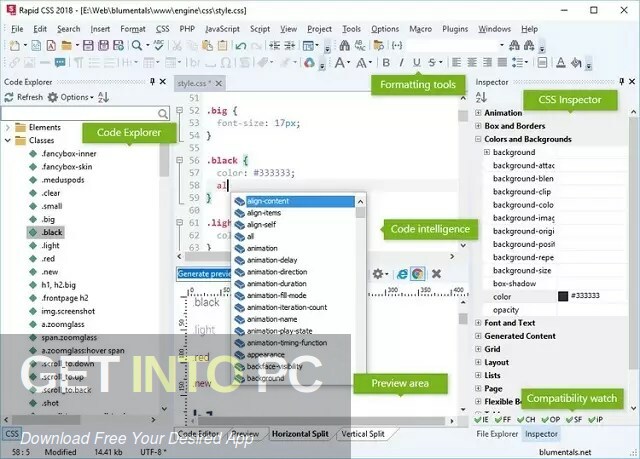The width and height of the screenshot is (640, 459).
Task: Expand the Box and Borders group
Action: tap(478, 126)
